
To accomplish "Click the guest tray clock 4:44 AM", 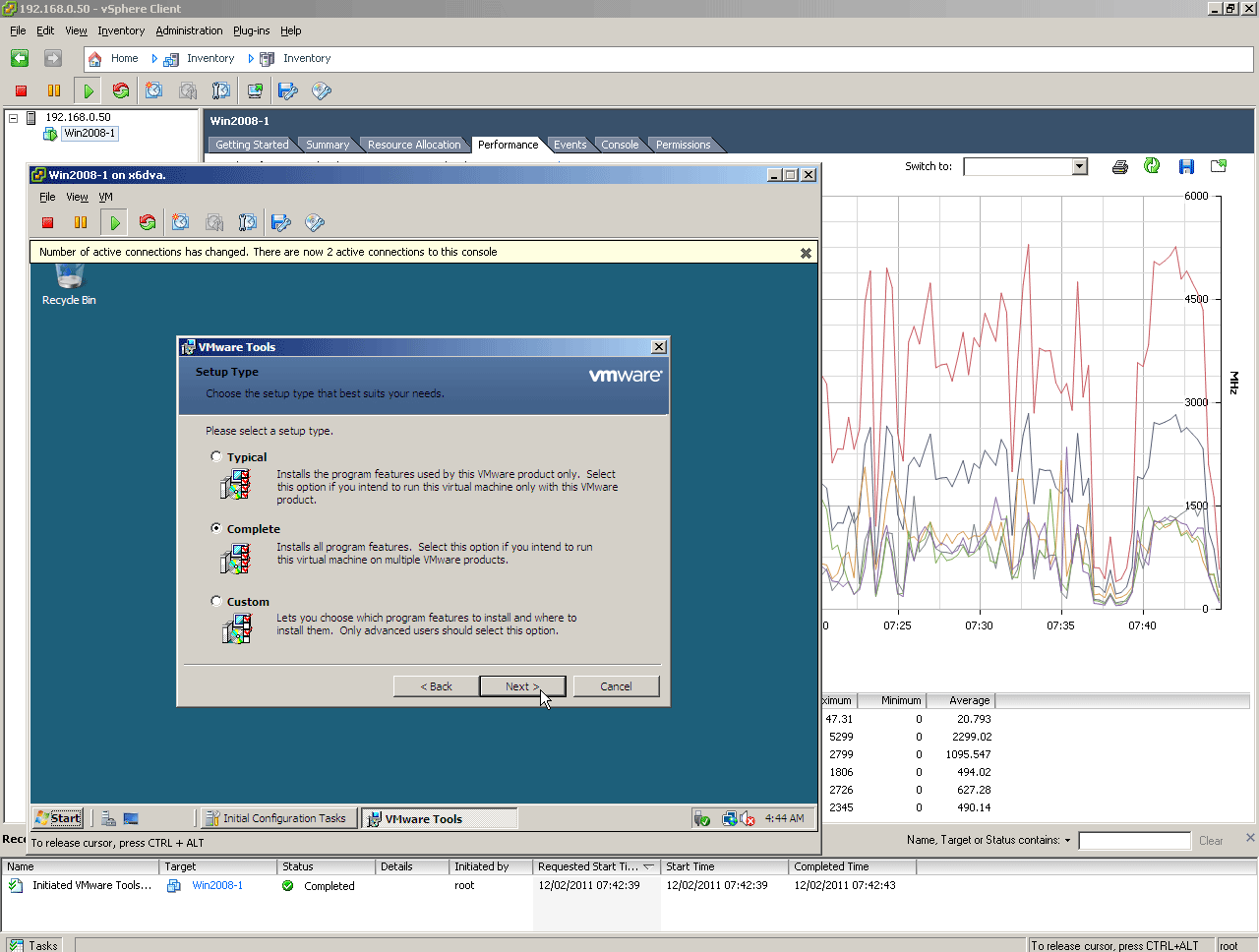I will (784, 818).
